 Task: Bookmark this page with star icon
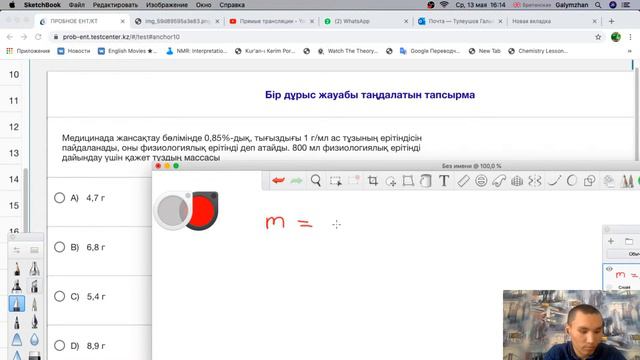pos(598,37)
